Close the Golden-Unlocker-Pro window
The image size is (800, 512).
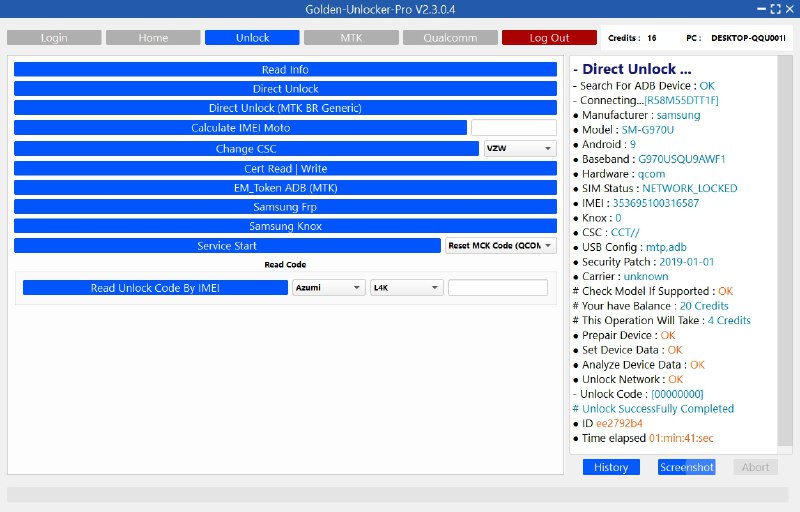[x=790, y=9]
